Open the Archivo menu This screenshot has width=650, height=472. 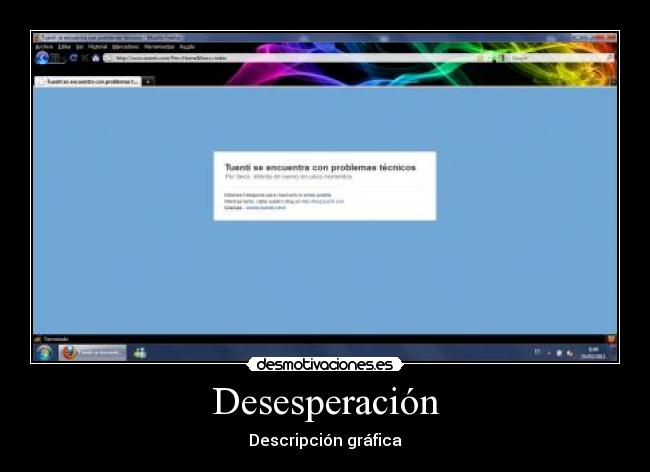[x=44, y=47]
